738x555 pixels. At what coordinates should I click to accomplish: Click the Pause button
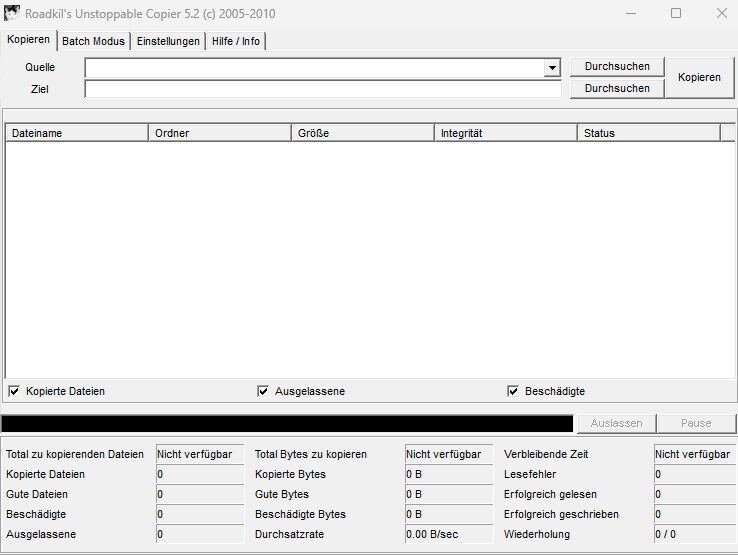[x=696, y=423]
